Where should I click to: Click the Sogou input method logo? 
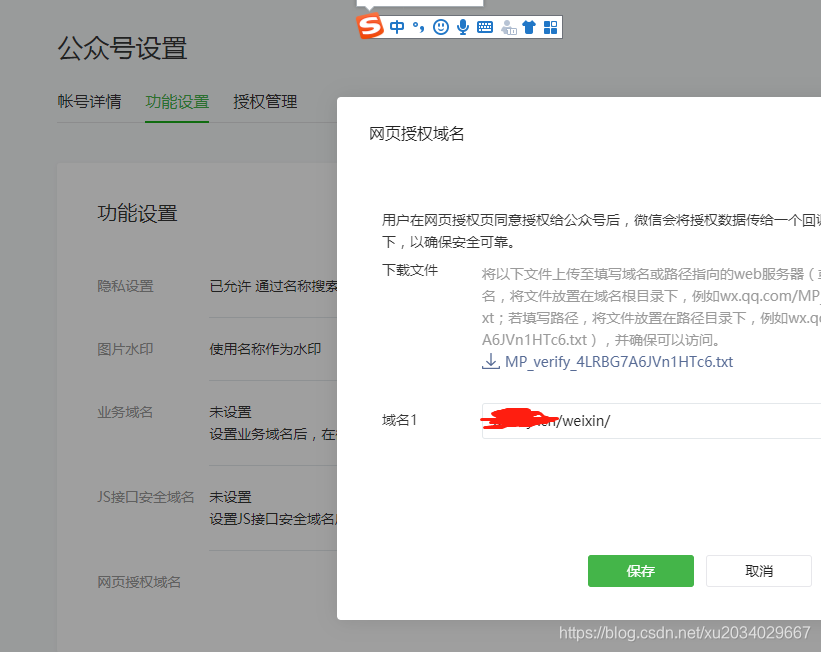click(370, 26)
